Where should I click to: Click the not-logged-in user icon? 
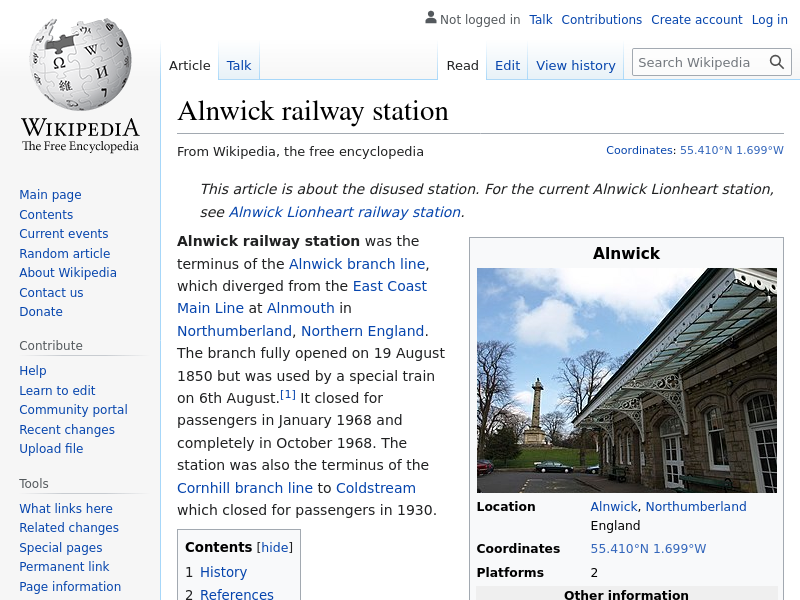pos(430,18)
